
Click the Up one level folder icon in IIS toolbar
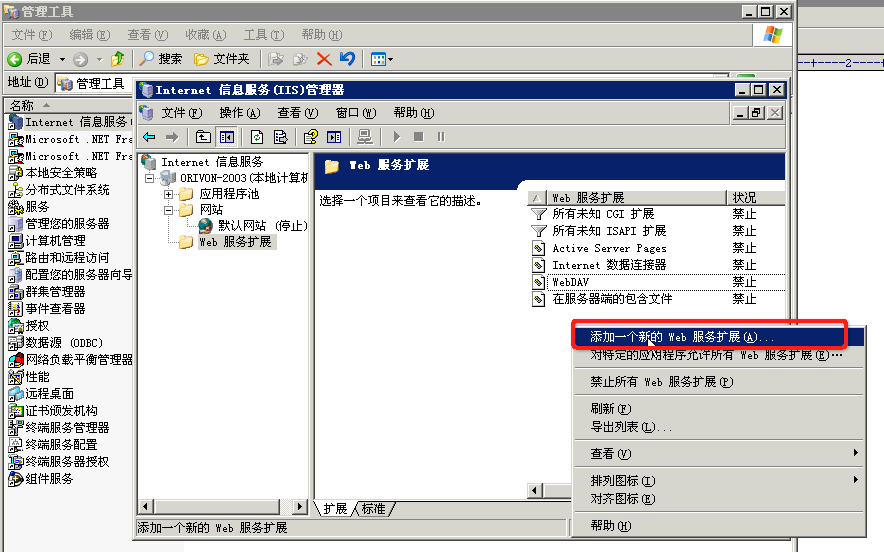(204, 137)
